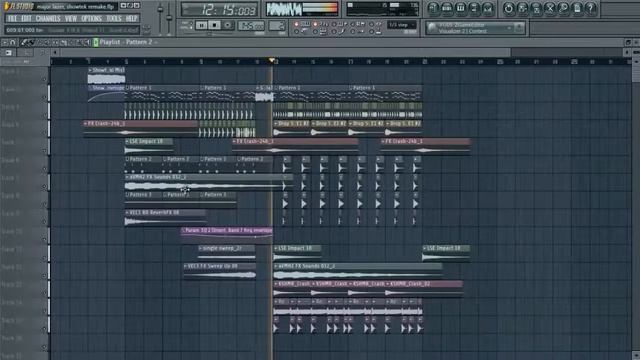Open the TOOLS menu
640x360 pixels.
pyautogui.click(x=114, y=19)
